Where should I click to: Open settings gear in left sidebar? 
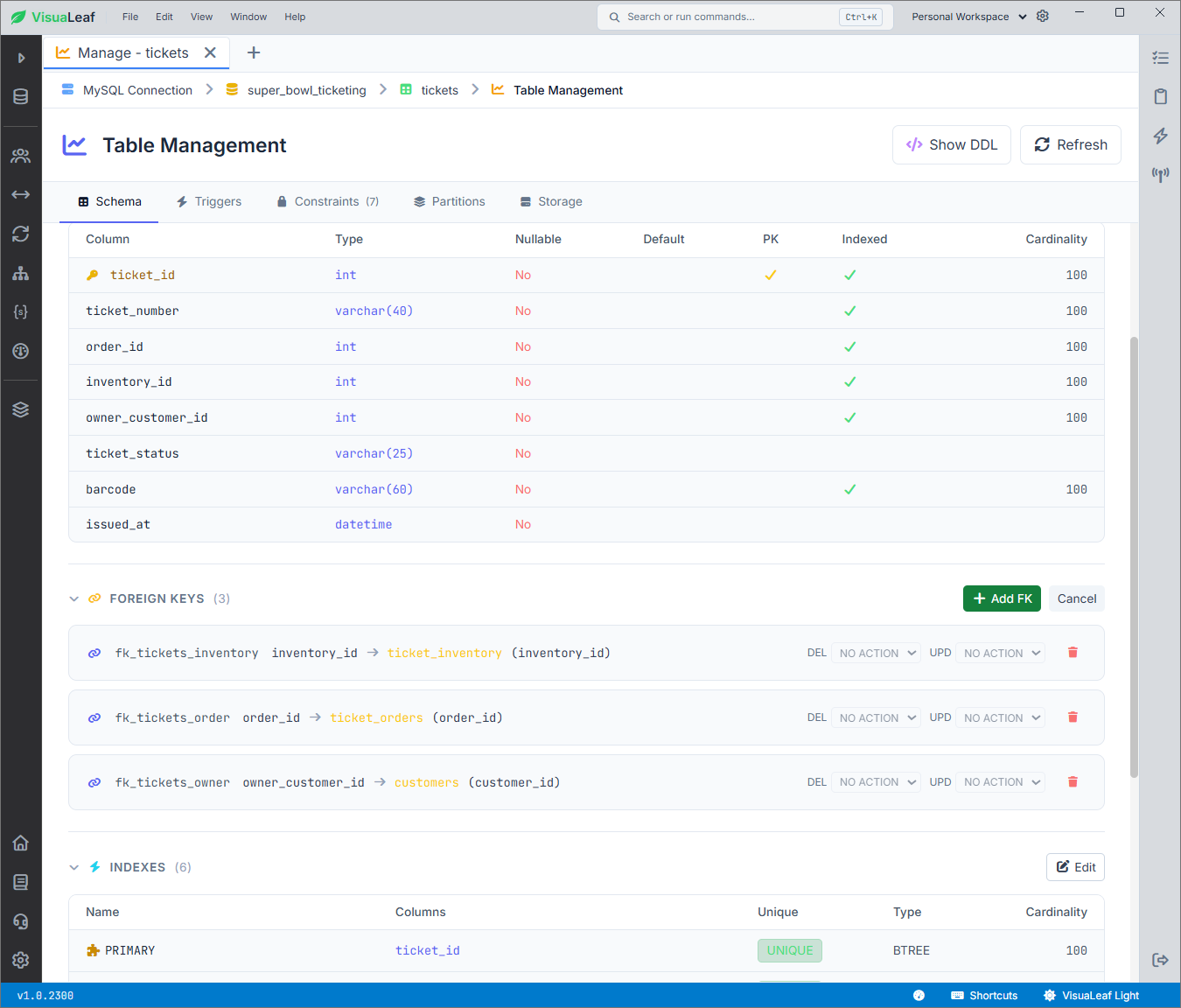[21, 960]
